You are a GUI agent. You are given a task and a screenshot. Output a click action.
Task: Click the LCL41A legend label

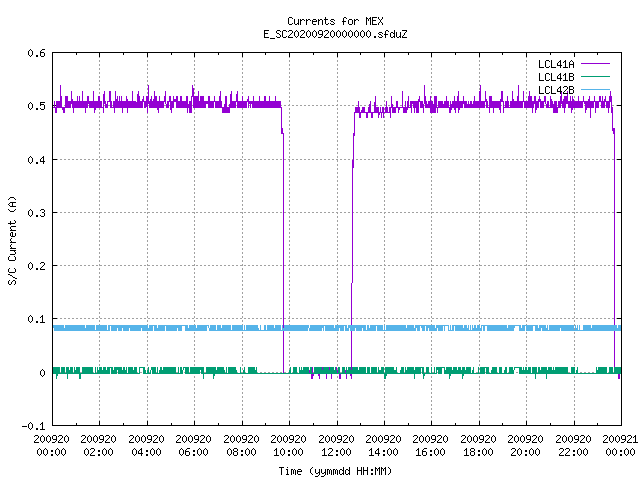coord(556,64)
